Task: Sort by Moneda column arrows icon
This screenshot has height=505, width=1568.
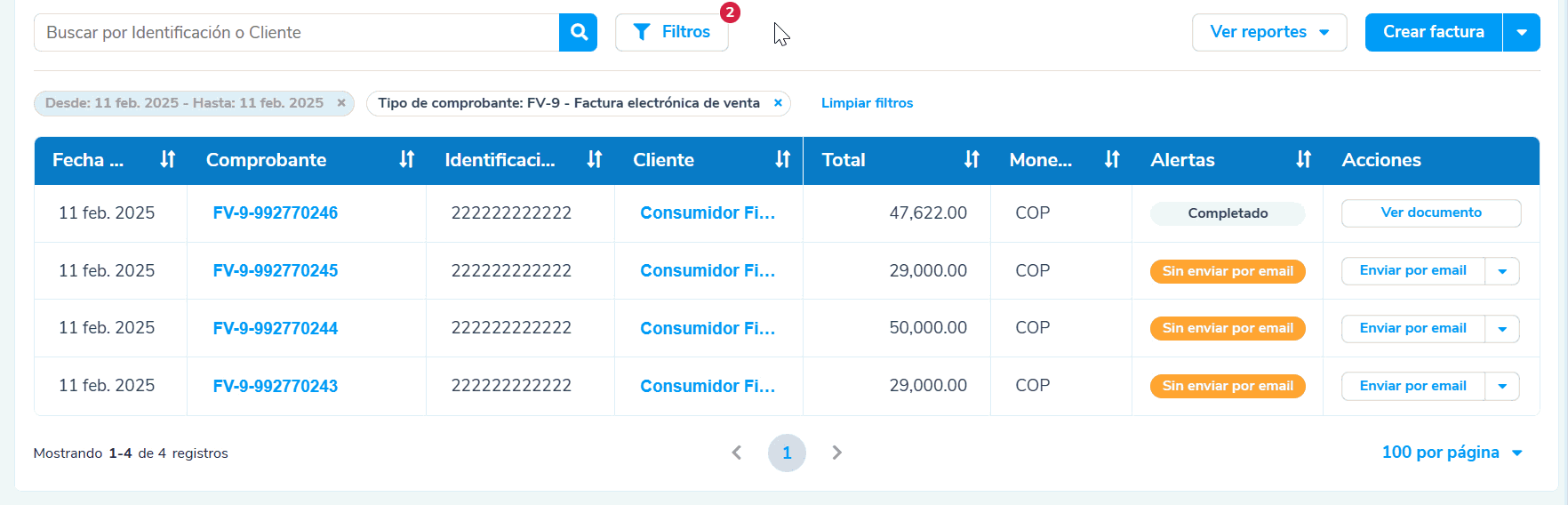Action: [x=1112, y=160]
